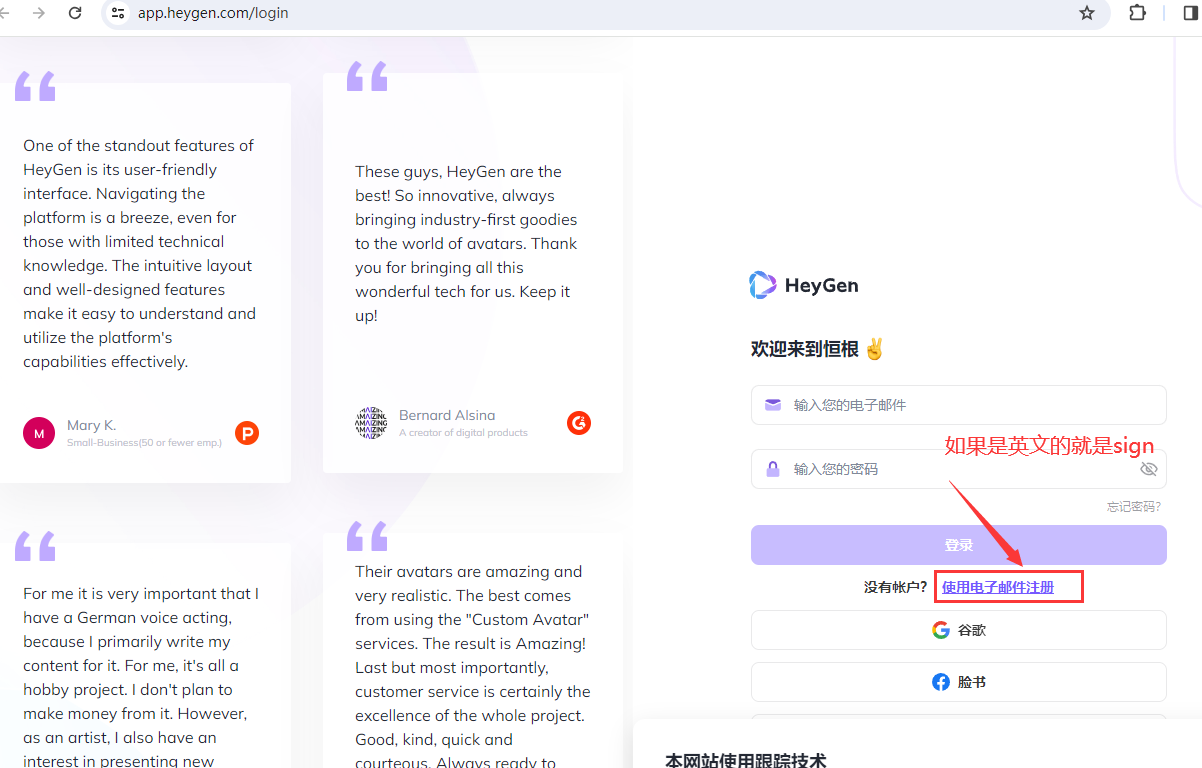The height and width of the screenshot is (768, 1202).
Task: Click "A creator of digital products" text
Action: coord(463,433)
